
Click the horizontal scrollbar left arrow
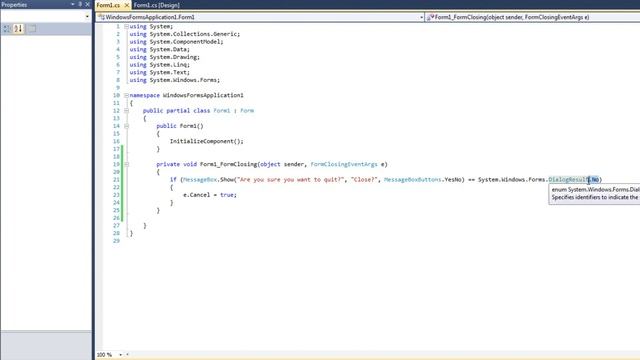(x=127, y=355)
